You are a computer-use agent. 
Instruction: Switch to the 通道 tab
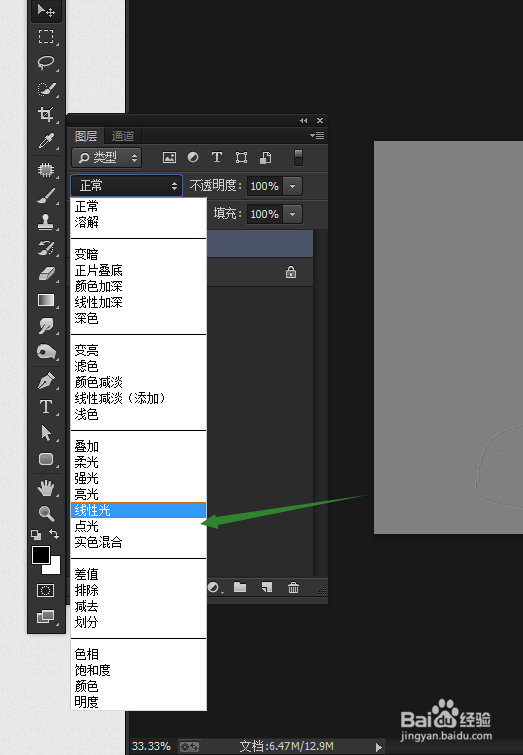(x=123, y=136)
